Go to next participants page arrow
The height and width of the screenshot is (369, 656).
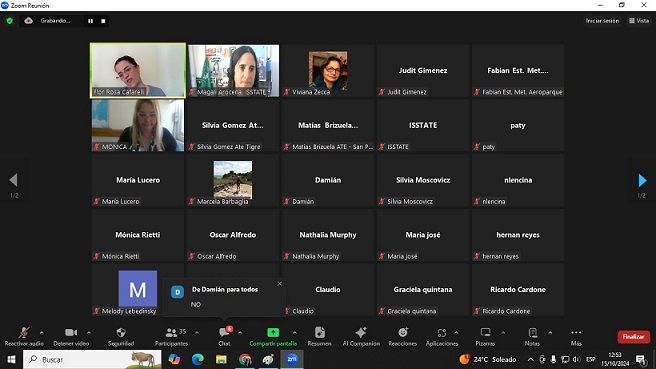(642, 180)
